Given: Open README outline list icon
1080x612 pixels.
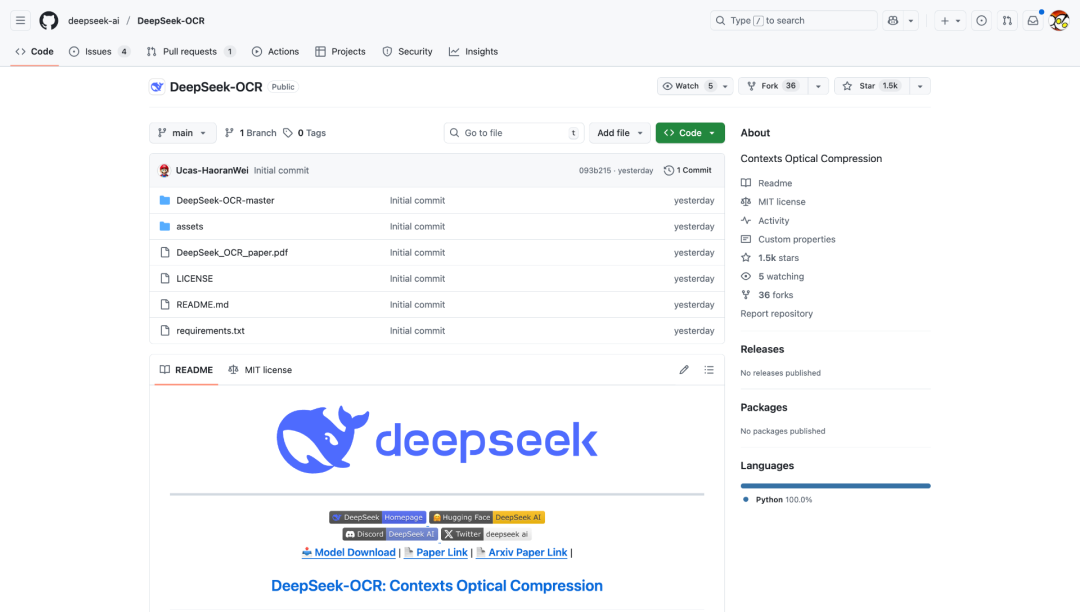Looking at the screenshot, I should tap(709, 370).
